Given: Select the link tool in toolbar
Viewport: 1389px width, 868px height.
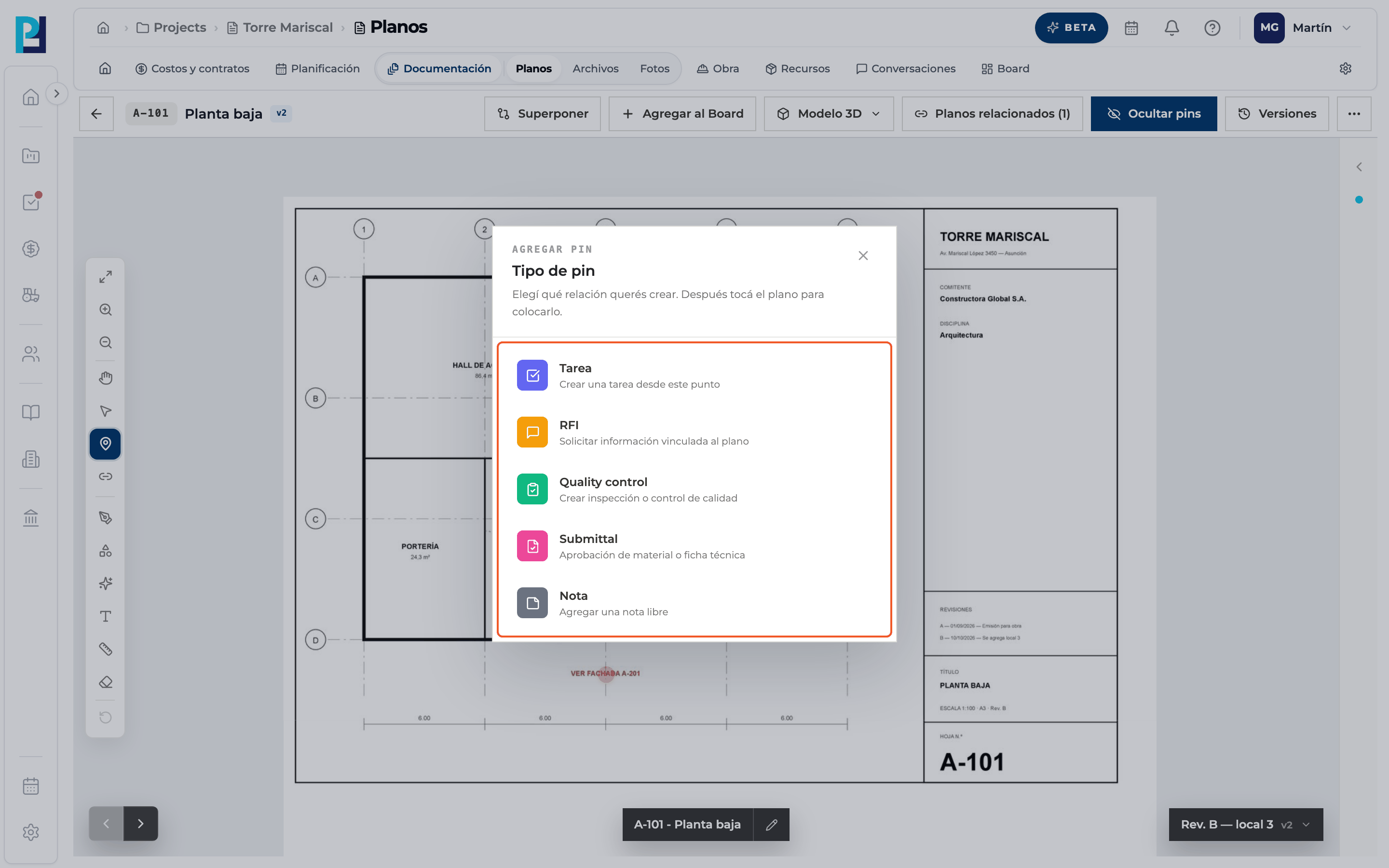Looking at the screenshot, I should coord(105,476).
